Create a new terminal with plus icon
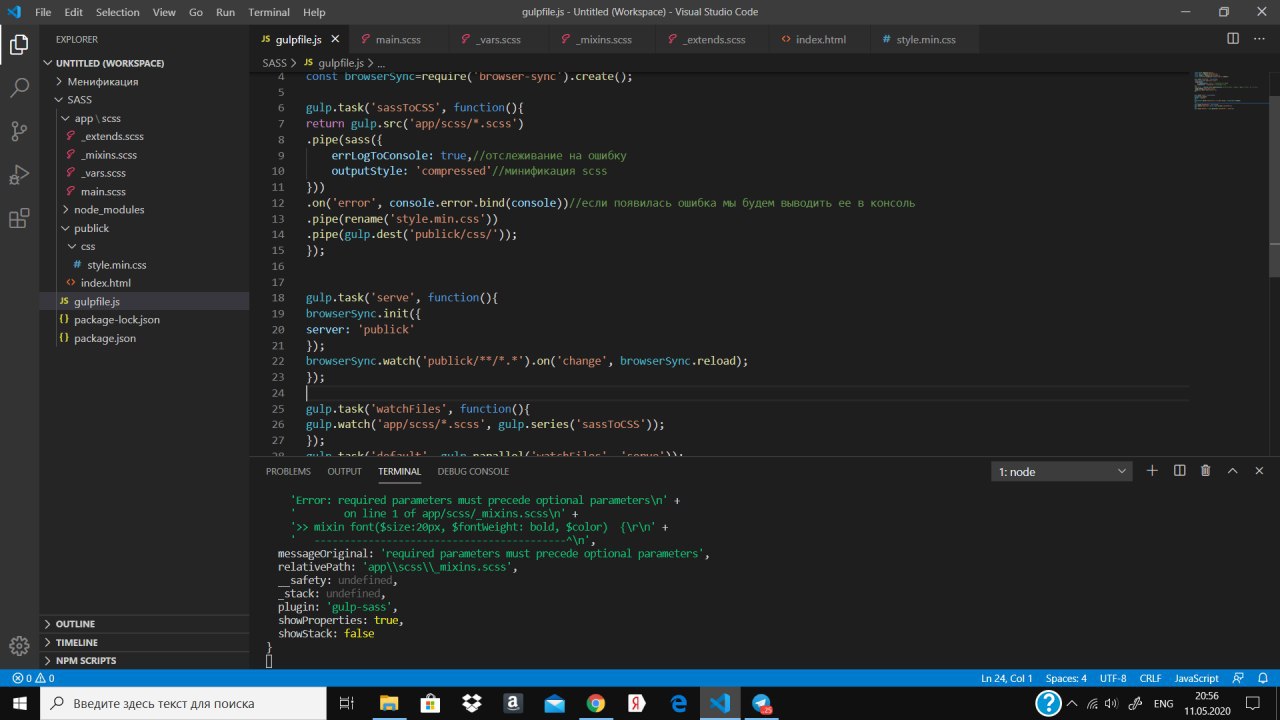 coord(1152,471)
